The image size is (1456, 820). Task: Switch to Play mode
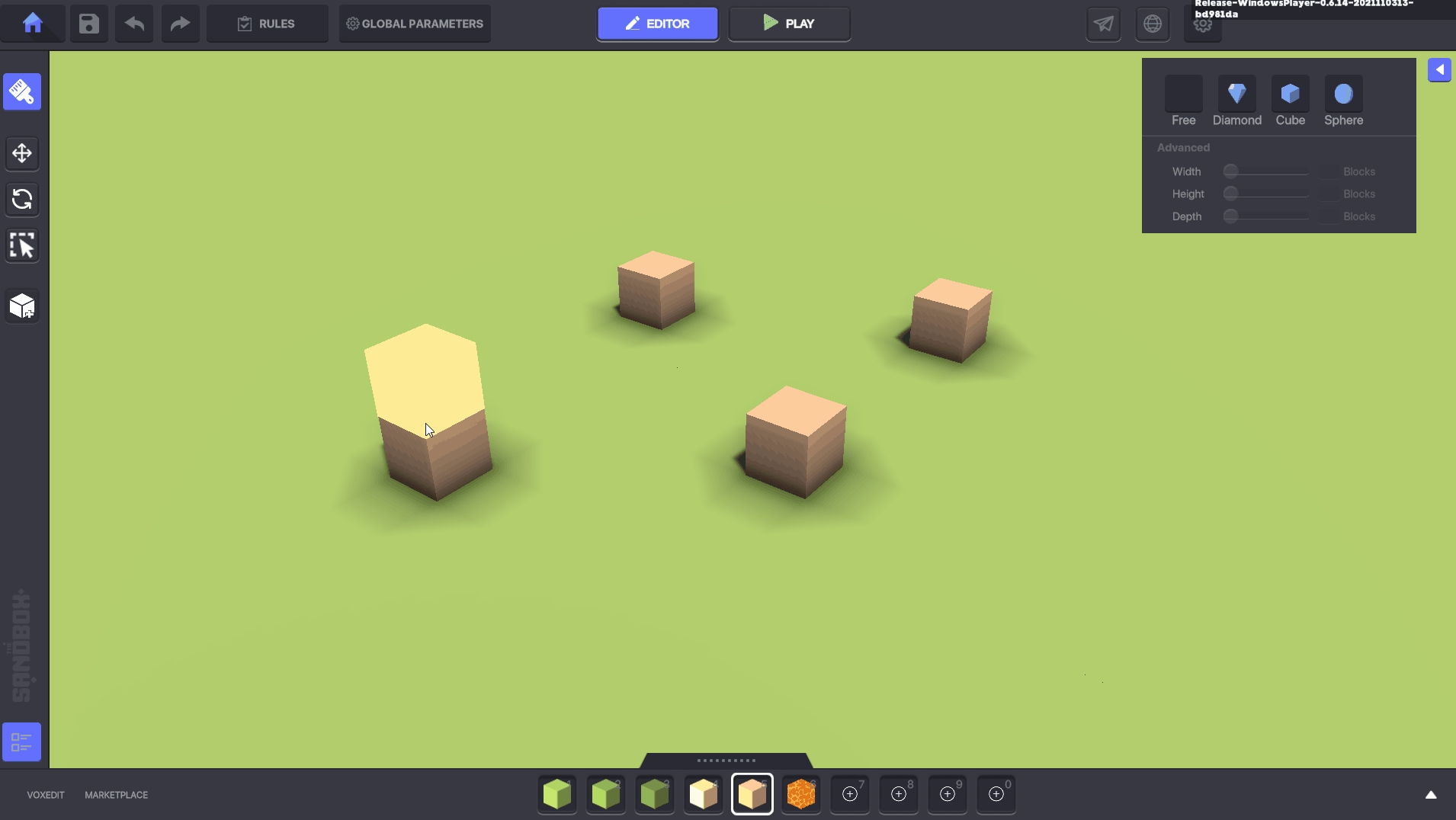789,24
